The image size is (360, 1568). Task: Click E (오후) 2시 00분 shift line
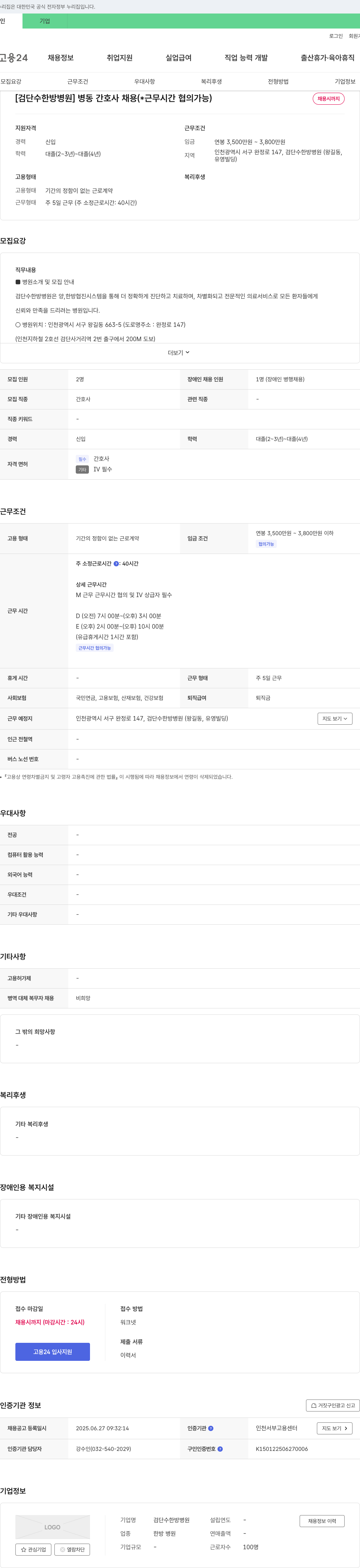click(120, 626)
